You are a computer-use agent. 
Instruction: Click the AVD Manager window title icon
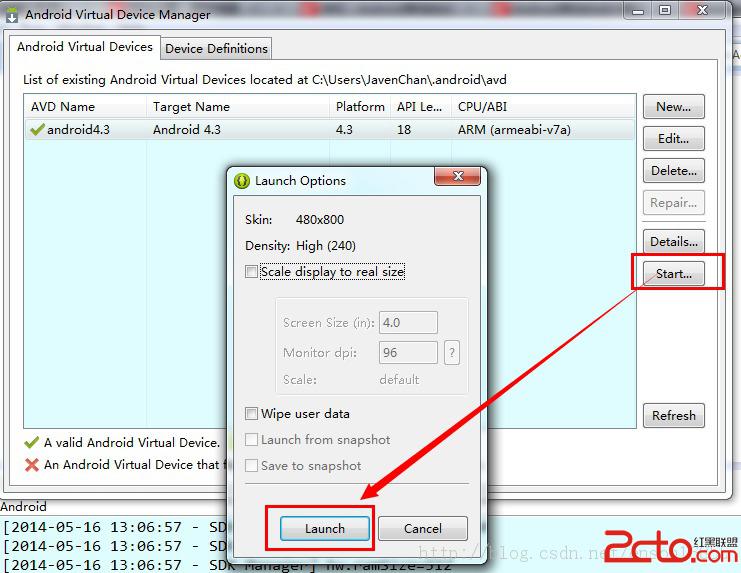tap(11, 14)
